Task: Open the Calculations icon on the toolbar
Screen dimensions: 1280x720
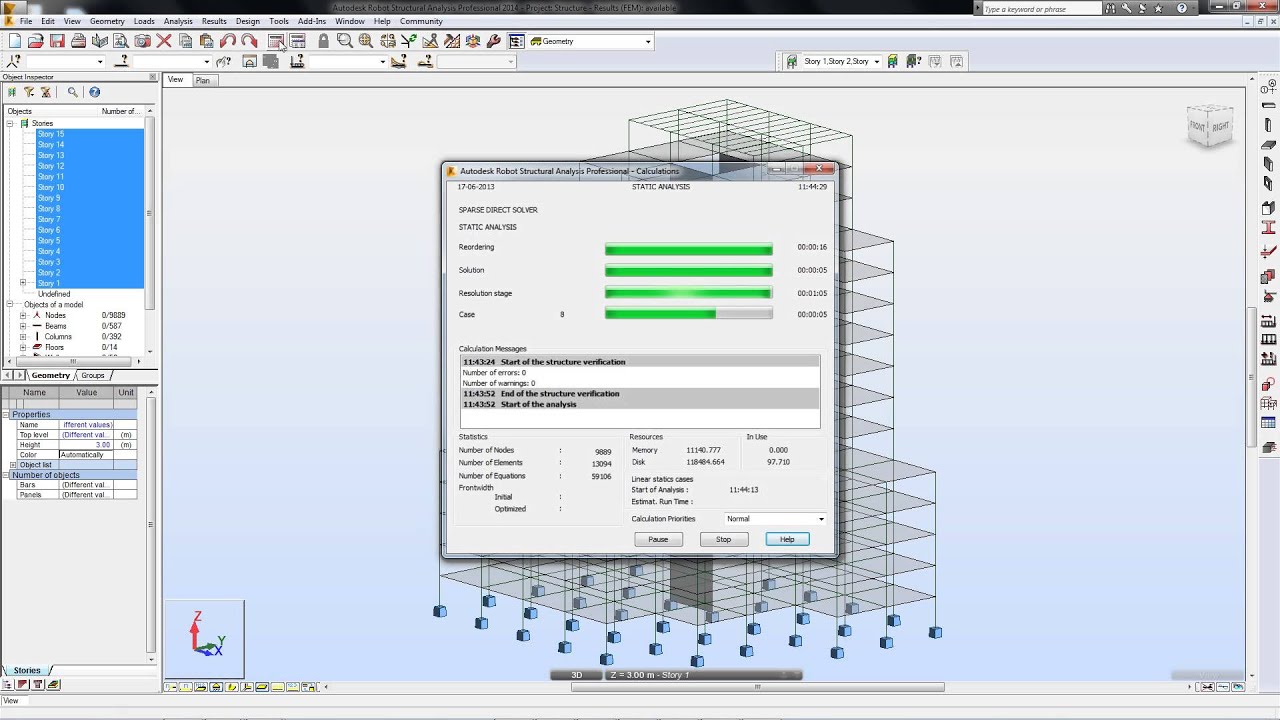Action: pyautogui.click(x=277, y=41)
